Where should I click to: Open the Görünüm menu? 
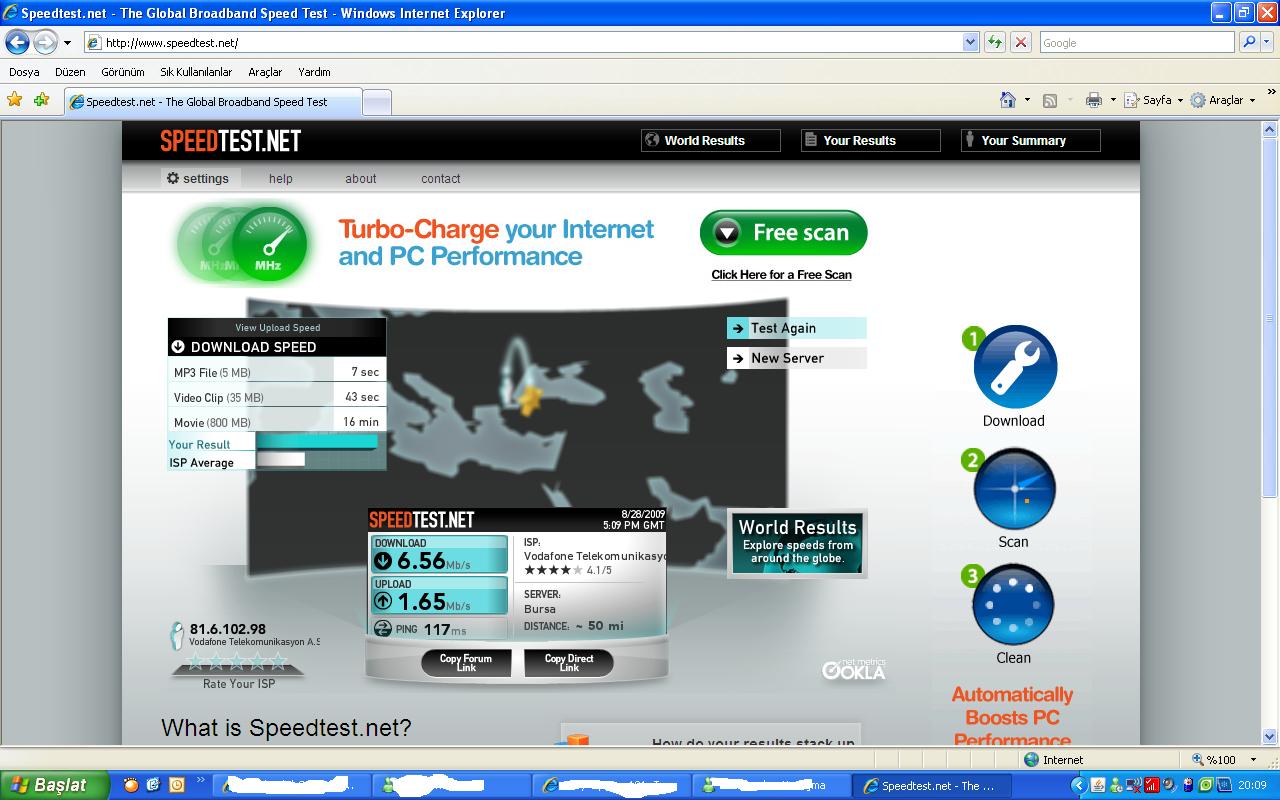[x=122, y=72]
